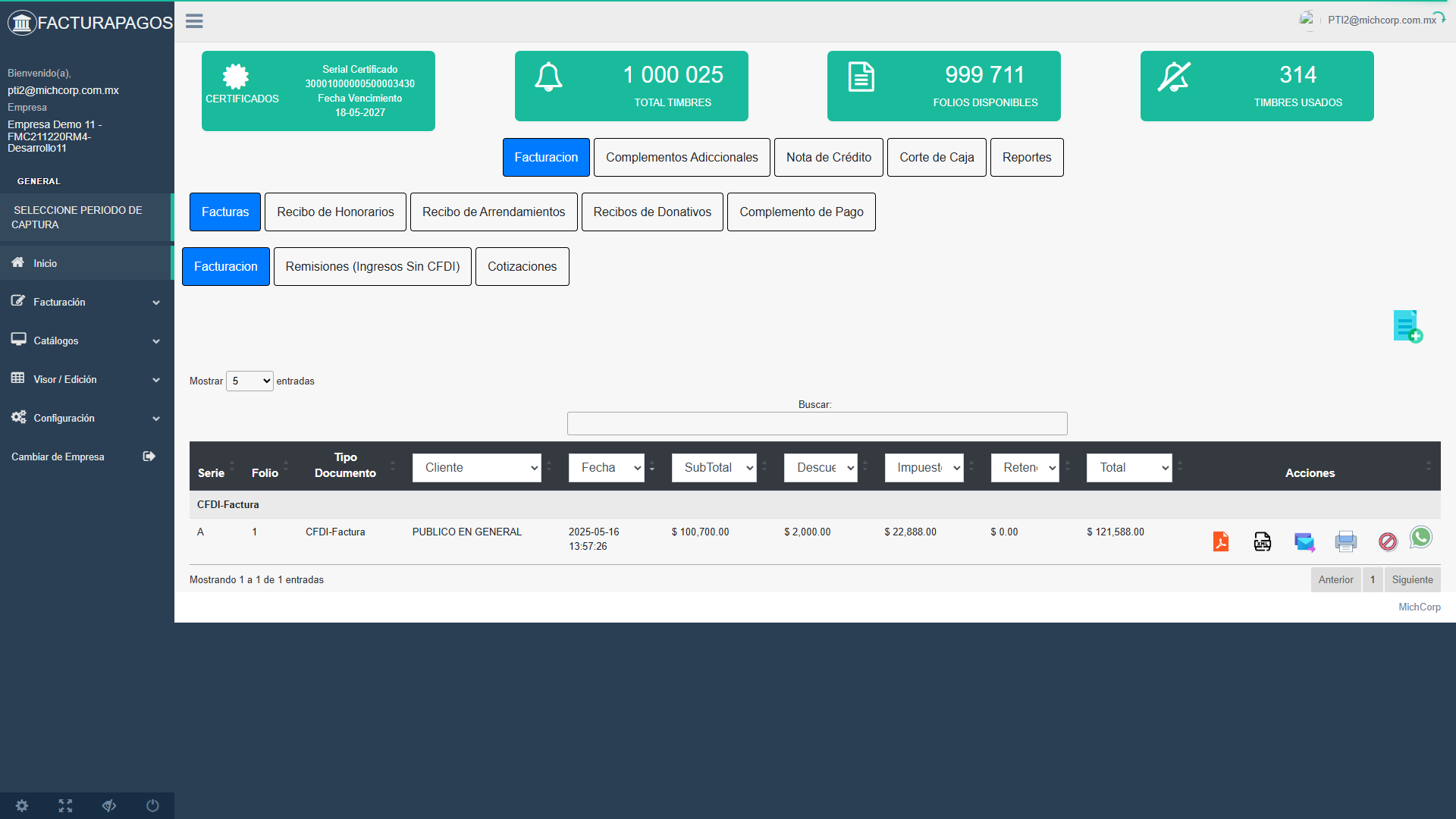Download the invoice XML file icon
Viewport: 1456px width, 819px height.
point(1263,541)
